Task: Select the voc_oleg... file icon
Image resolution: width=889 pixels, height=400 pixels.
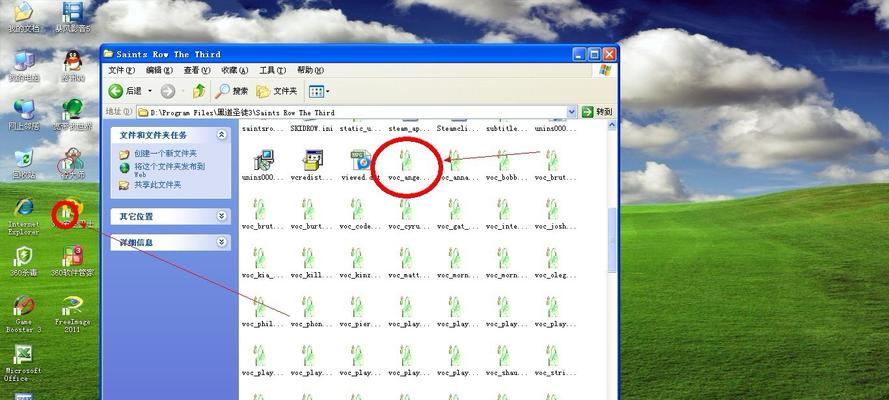Action: pyautogui.click(x=552, y=258)
